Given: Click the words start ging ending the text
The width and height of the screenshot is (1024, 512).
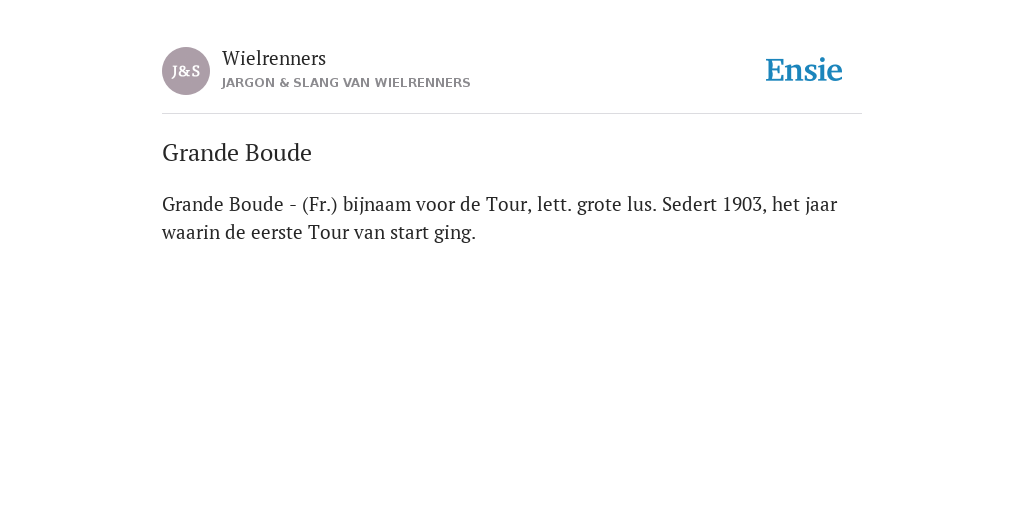Looking at the screenshot, I should tap(433, 233).
